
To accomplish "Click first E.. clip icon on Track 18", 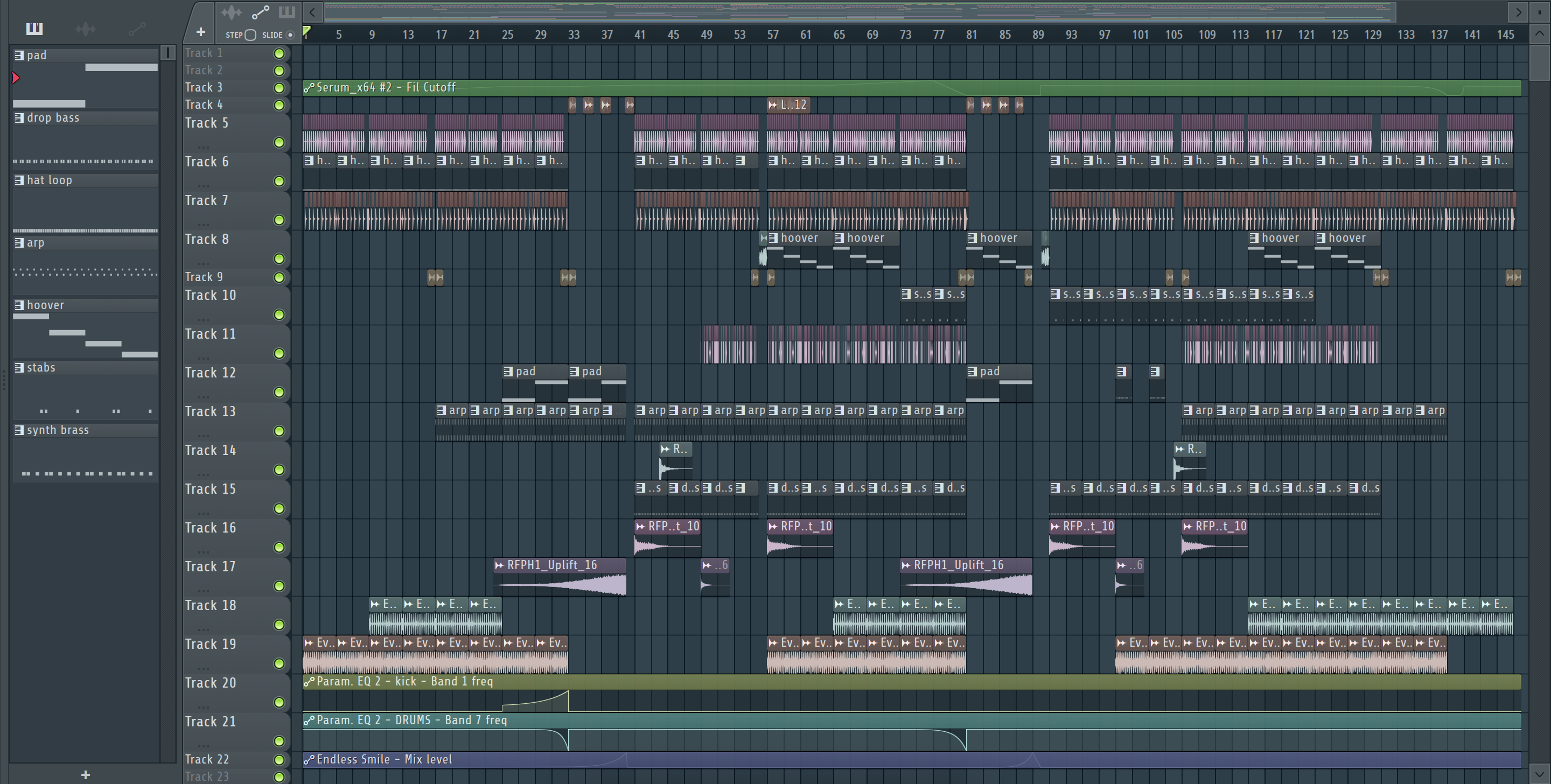I will coord(375,604).
